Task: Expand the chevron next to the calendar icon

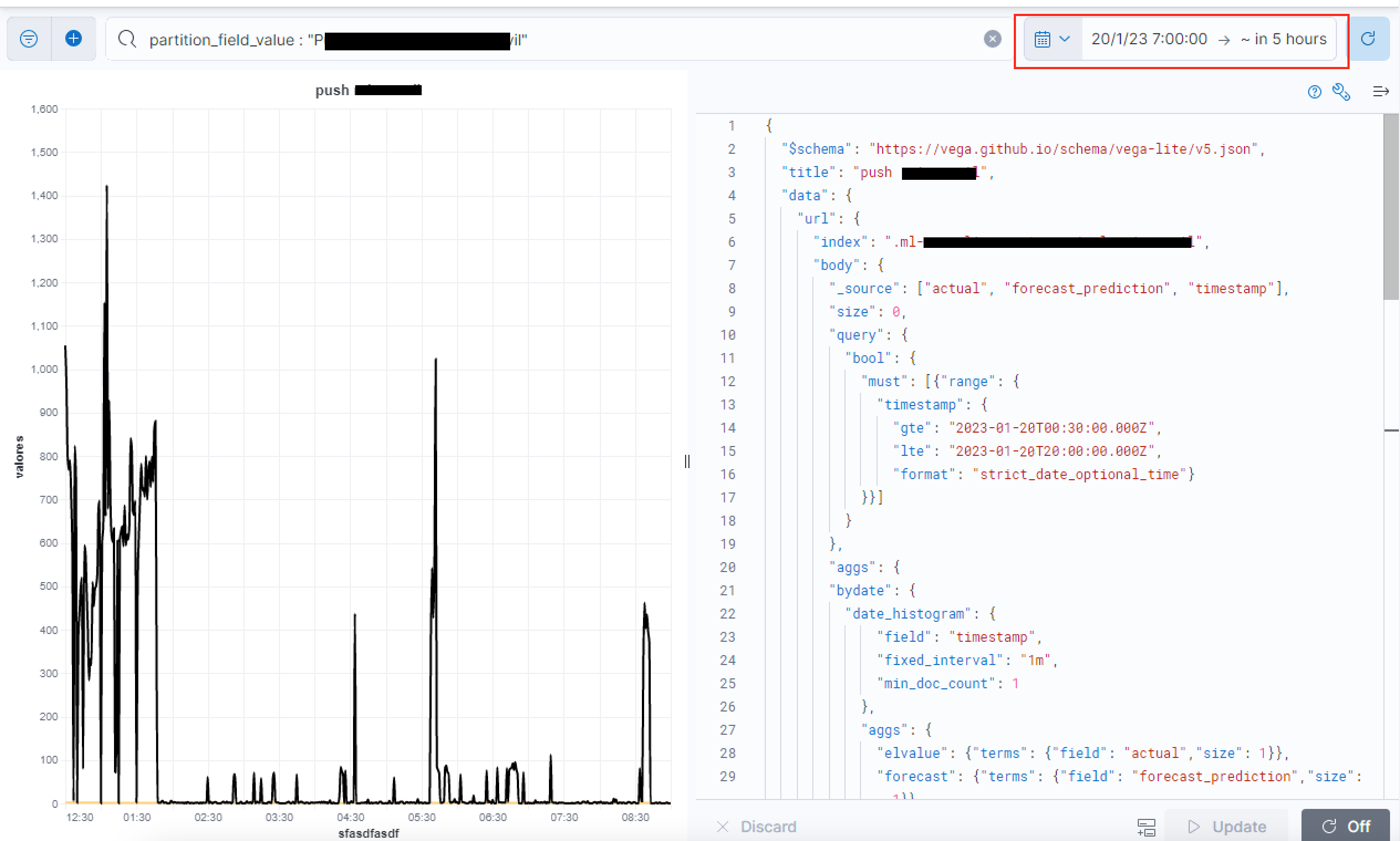Action: coord(1065,39)
